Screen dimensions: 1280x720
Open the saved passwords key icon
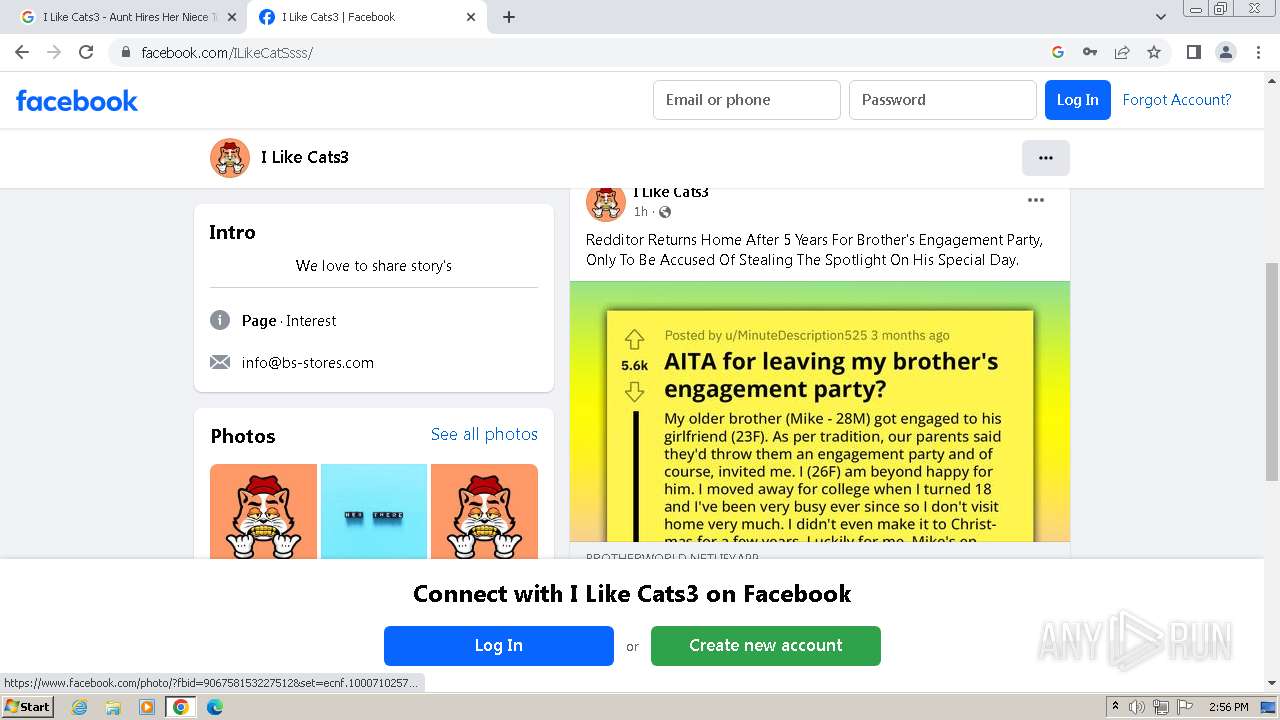[x=1090, y=52]
